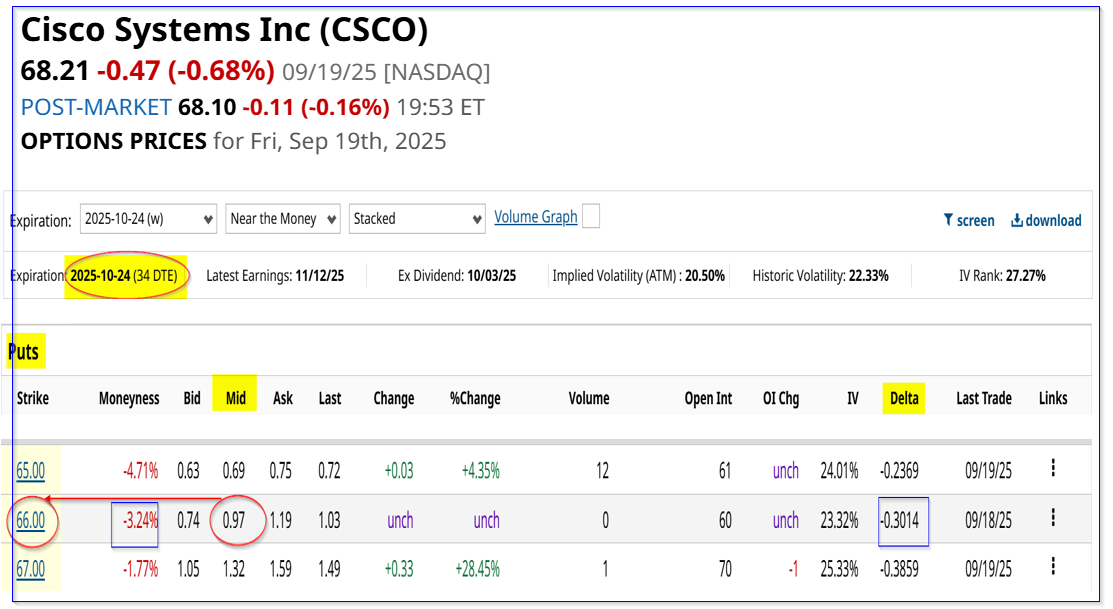
Task: Click the Historic Volatility 22.33% value
Action: (868, 275)
